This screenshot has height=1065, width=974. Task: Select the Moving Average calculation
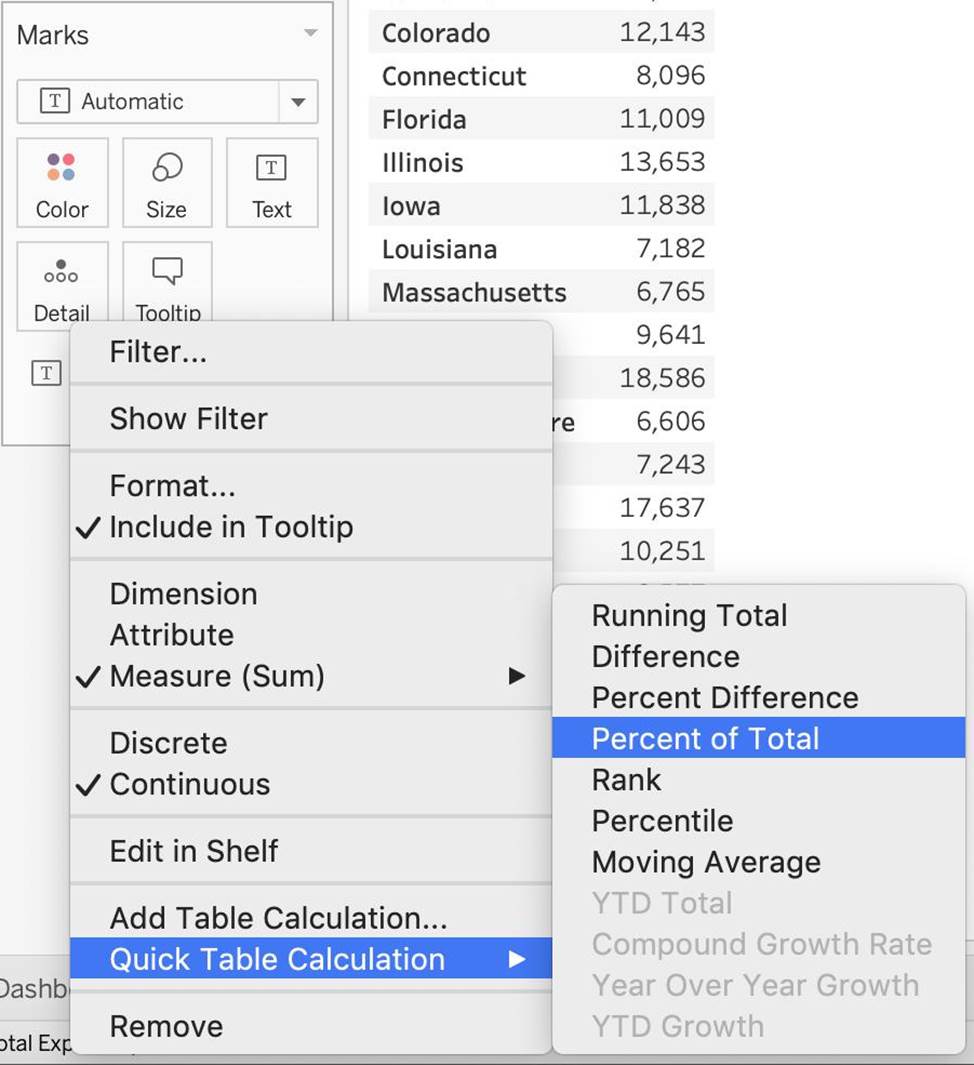(706, 862)
